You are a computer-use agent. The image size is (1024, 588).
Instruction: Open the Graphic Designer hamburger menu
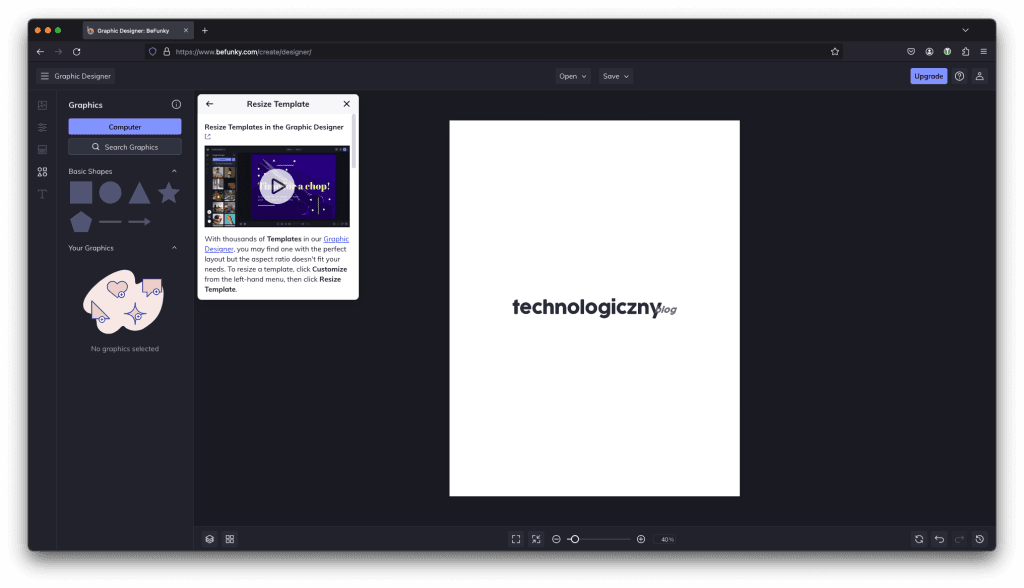click(x=44, y=76)
